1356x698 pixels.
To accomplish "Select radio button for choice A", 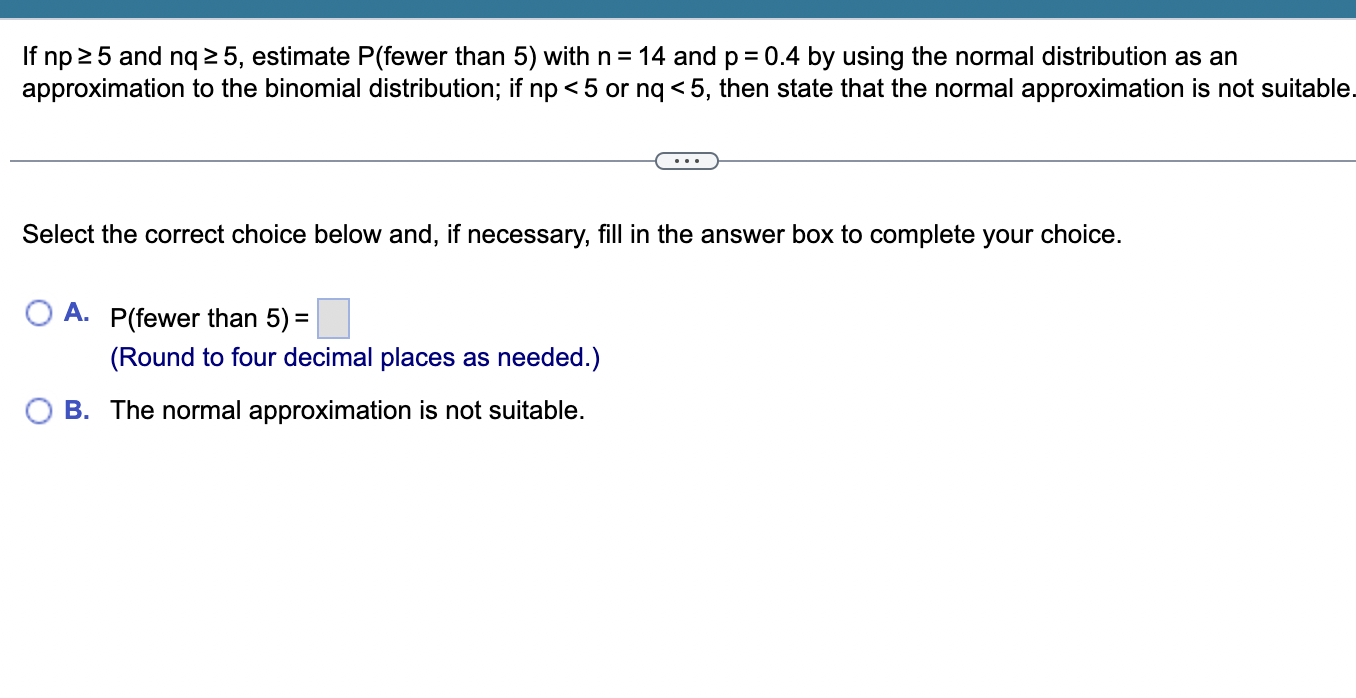I will (x=38, y=313).
